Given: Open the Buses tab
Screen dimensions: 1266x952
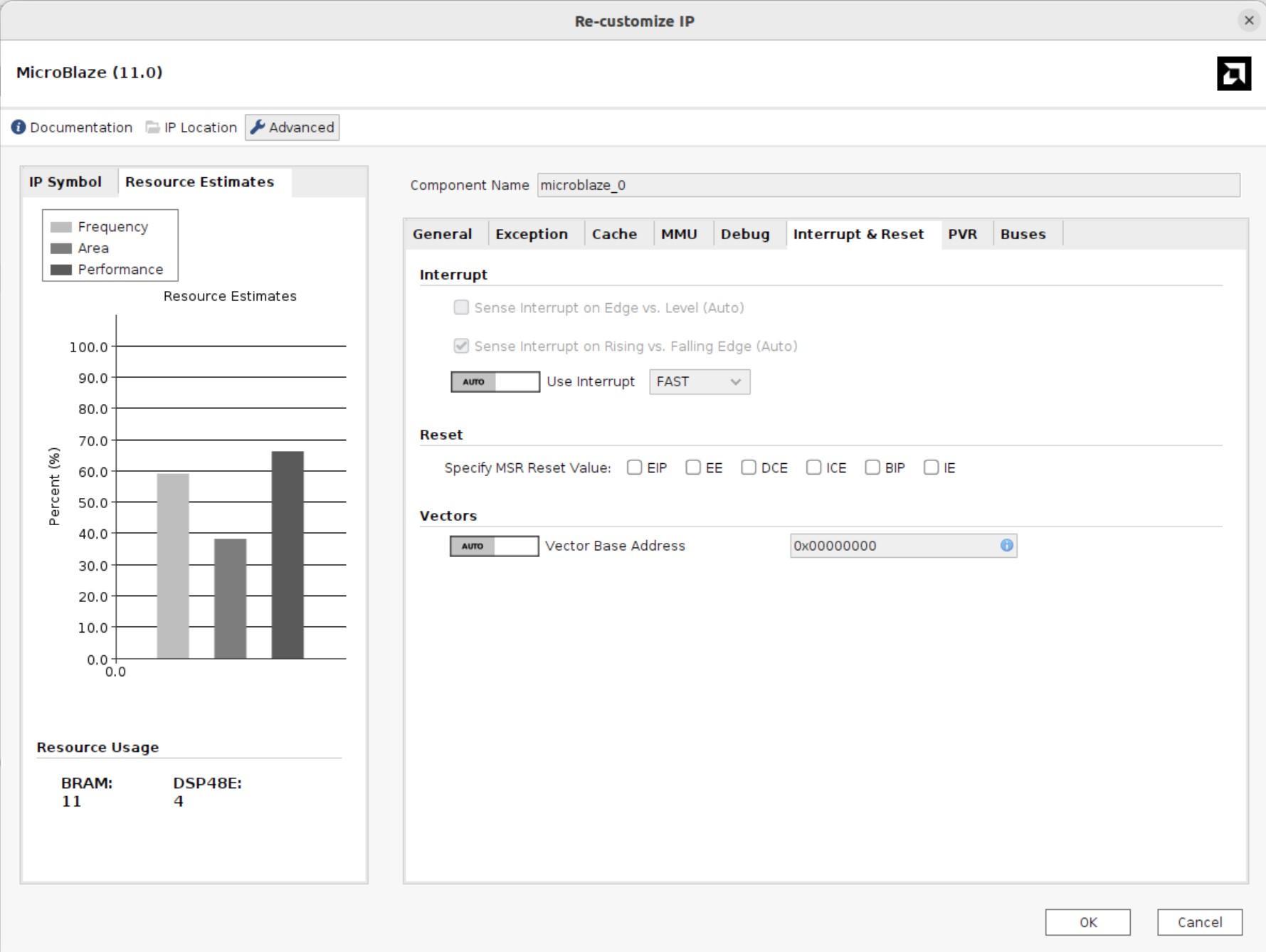Looking at the screenshot, I should pyautogui.click(x=1023, y=234).
